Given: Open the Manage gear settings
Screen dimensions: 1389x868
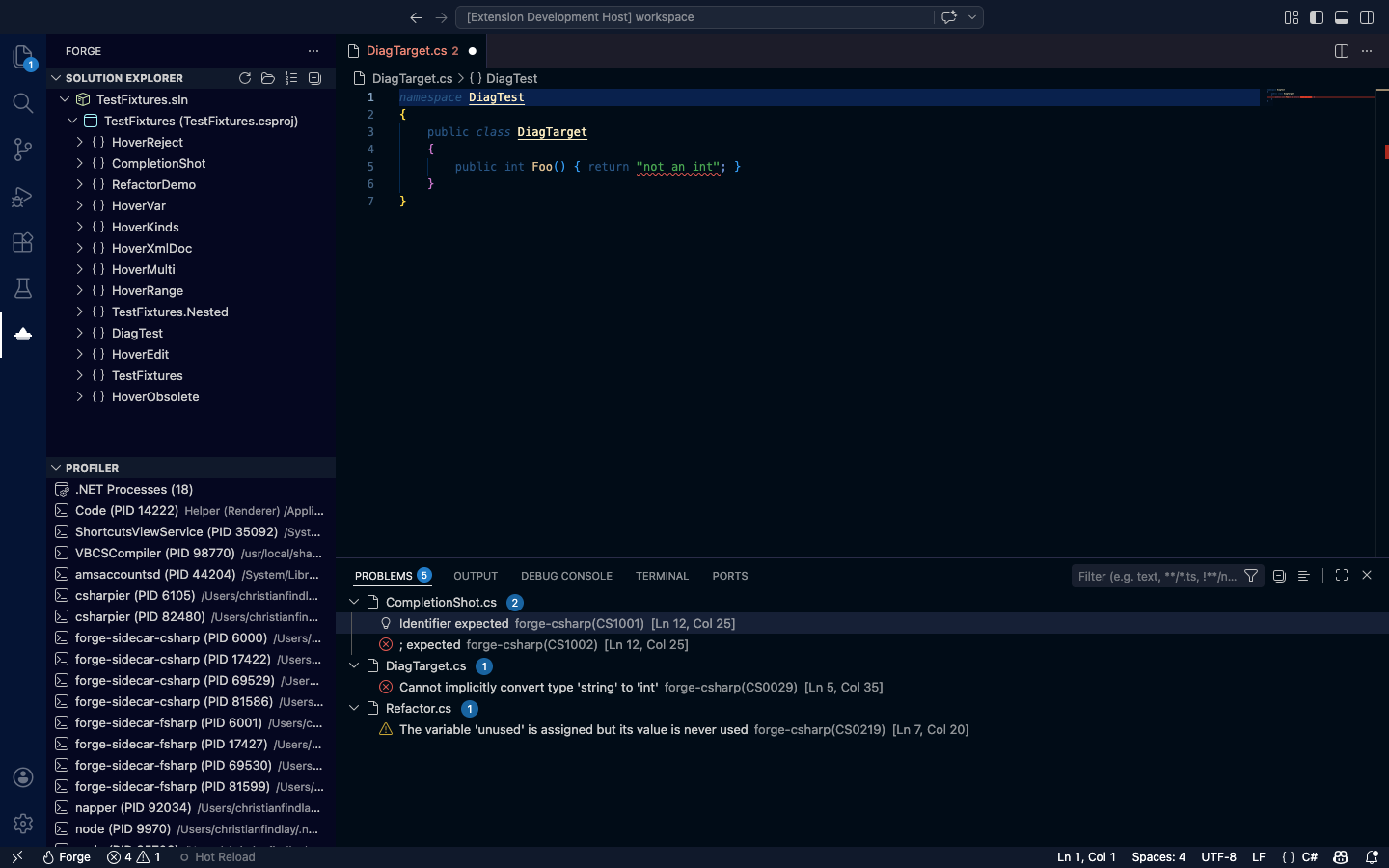Looking at the screenshot, I should 23,824.
